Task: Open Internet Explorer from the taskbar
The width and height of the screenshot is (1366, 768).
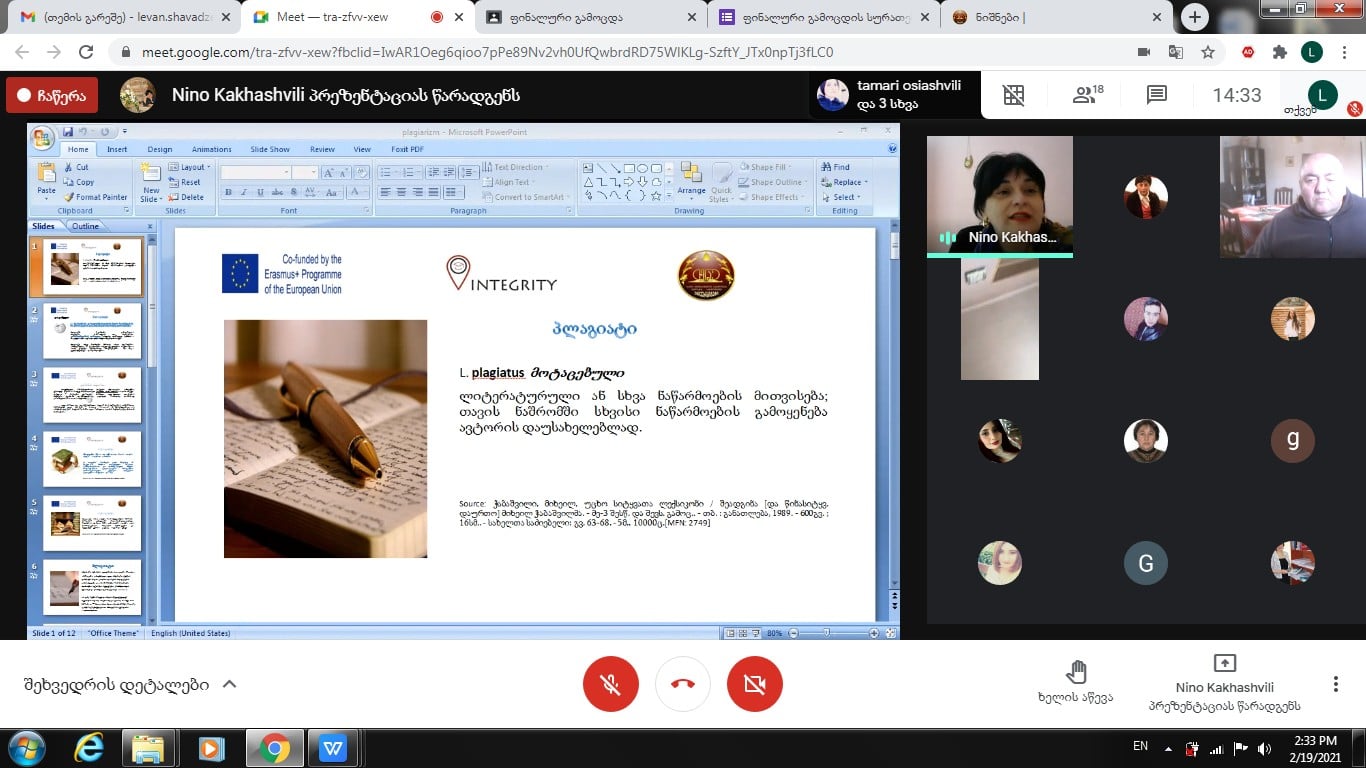Action: click(89, 748)
